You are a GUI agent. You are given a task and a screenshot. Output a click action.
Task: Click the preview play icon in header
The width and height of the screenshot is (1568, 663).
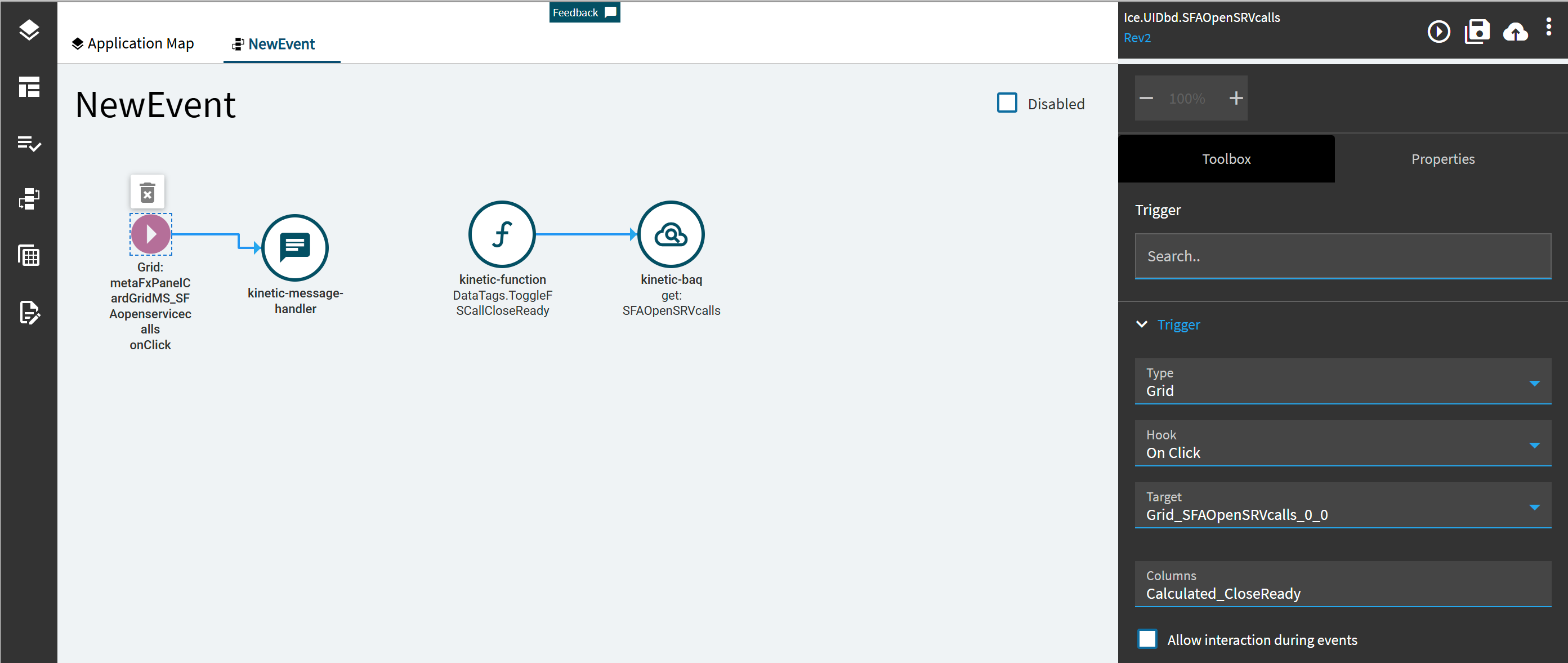[1439, 32]
